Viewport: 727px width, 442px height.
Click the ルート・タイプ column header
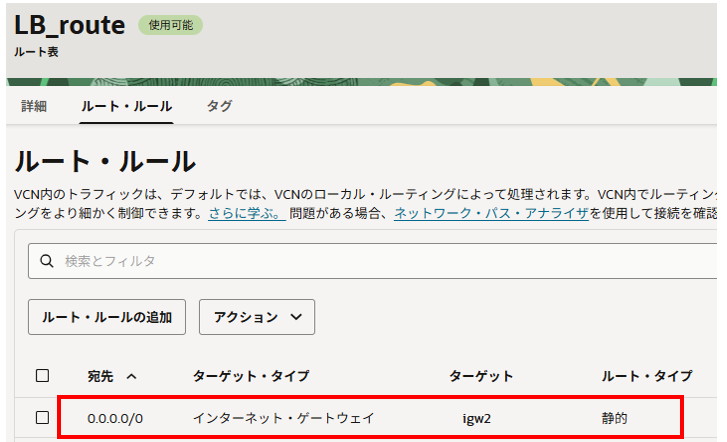pyautogui.click(x=646, y=376)
